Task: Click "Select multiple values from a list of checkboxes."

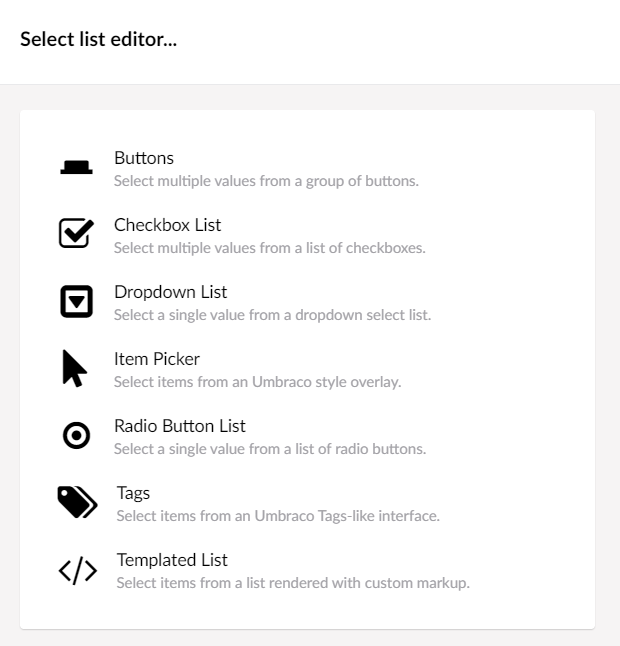Action: [x=269, y=248]
